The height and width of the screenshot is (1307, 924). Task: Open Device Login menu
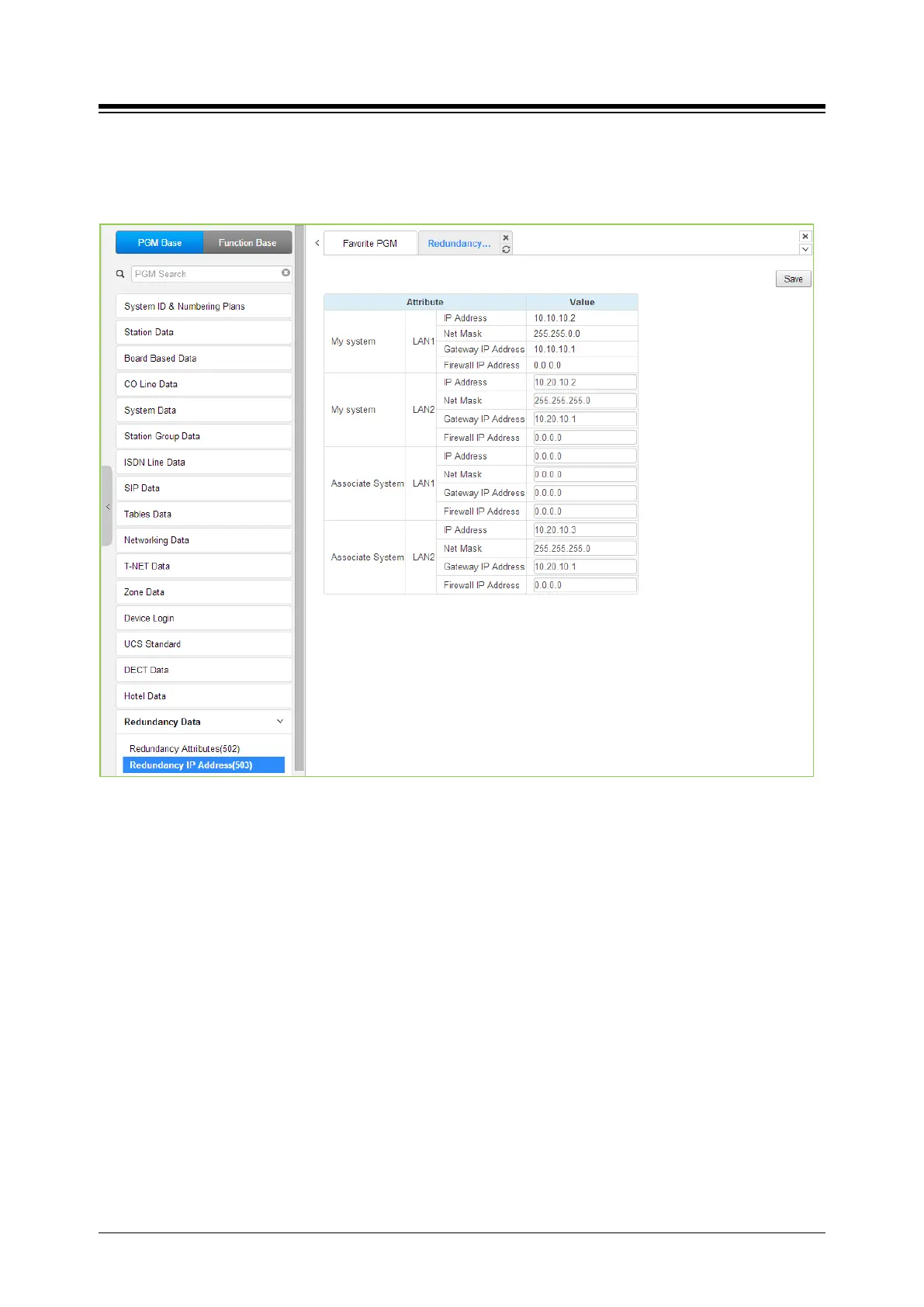(x=204, y=619)
